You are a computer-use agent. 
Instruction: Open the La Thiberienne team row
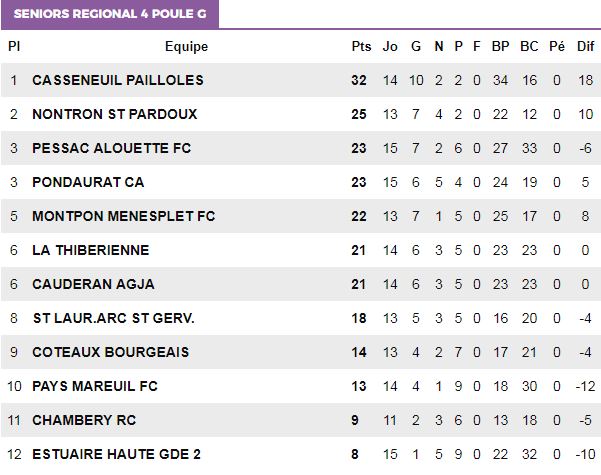coord(301,250)
